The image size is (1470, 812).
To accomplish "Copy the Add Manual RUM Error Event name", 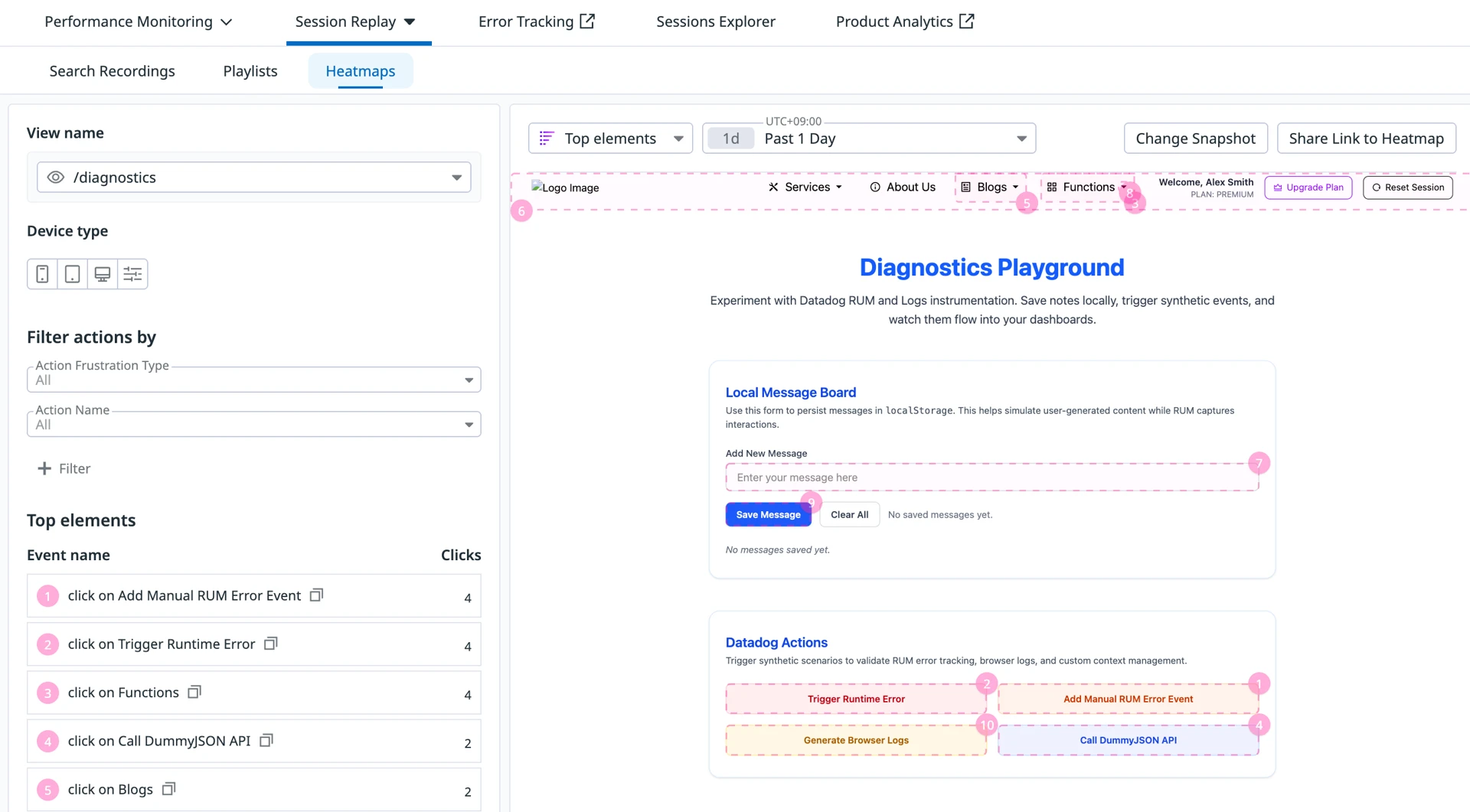I will coord(316,595).
